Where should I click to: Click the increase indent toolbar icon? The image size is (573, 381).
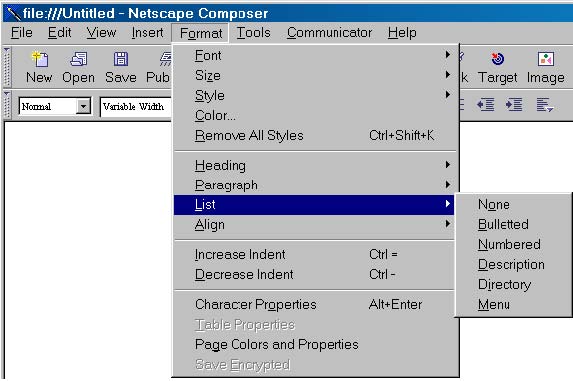point(514,105)
